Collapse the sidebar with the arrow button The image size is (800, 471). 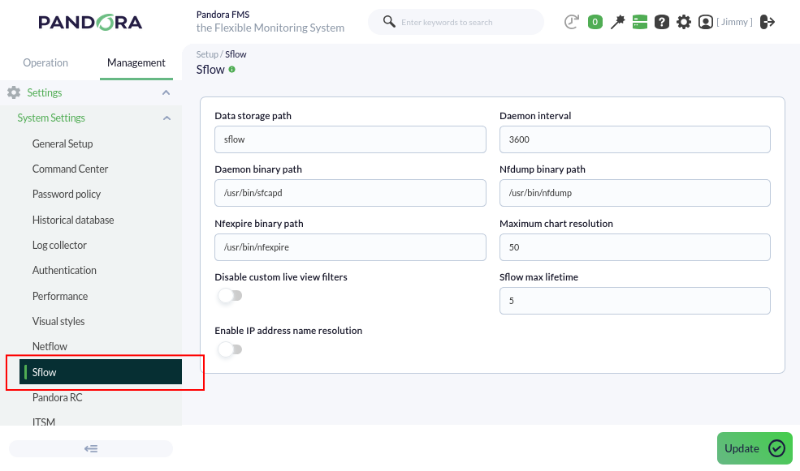click(91, 449)
